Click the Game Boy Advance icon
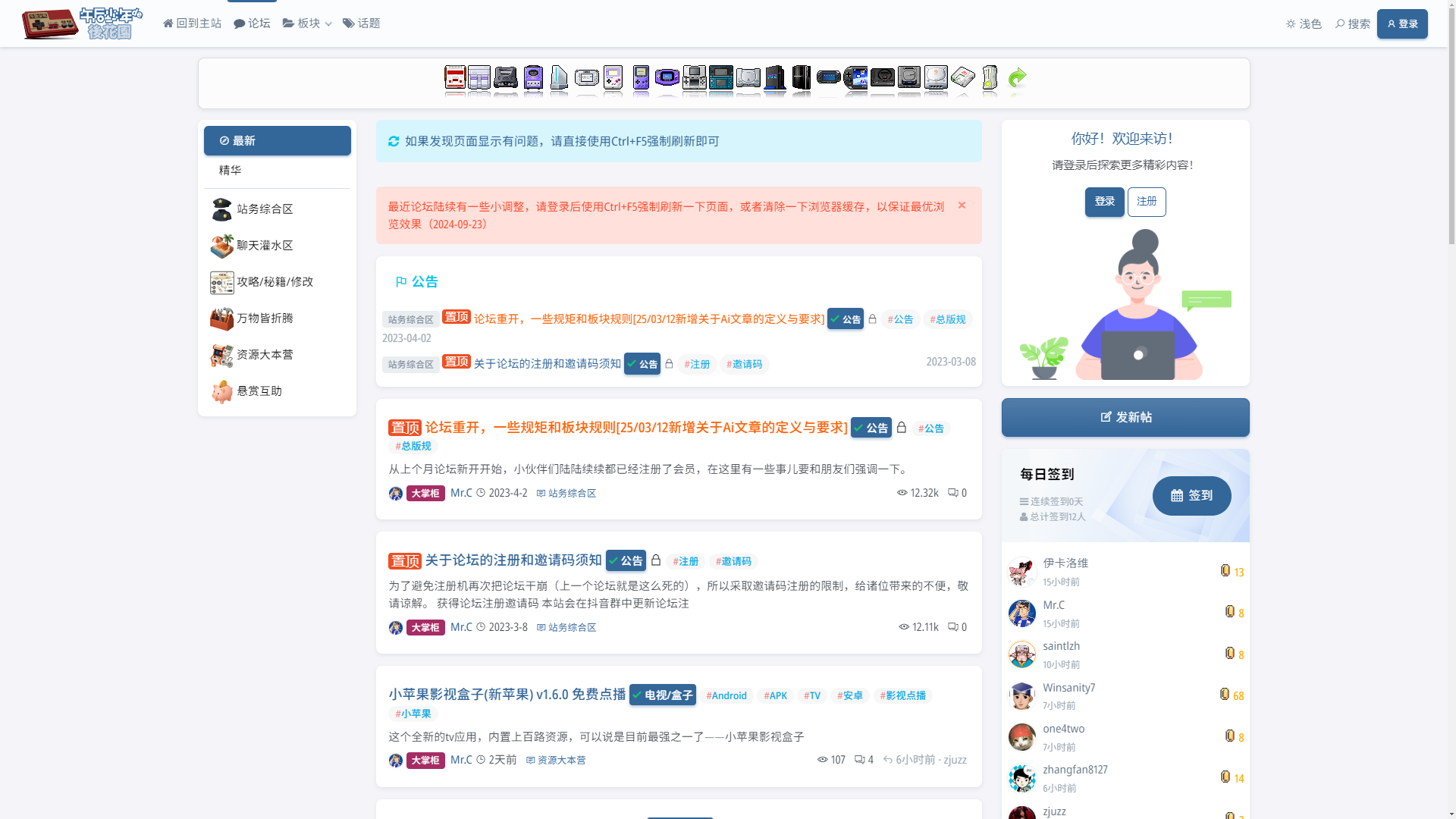This screenshot has height=819, width=1456. point(667,77)
